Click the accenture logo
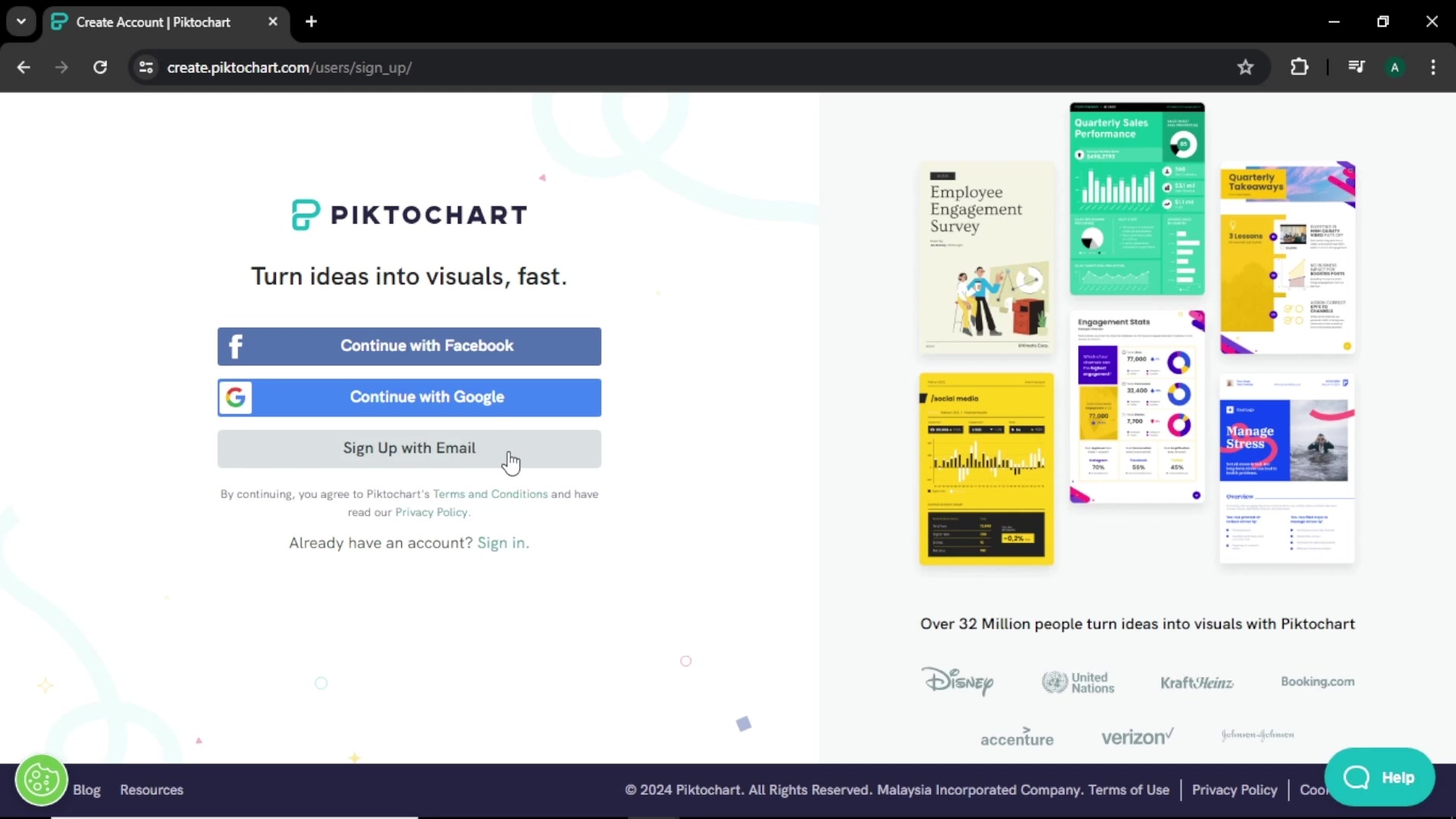This screenshot has width=1456, height=819. point(1017,736)
